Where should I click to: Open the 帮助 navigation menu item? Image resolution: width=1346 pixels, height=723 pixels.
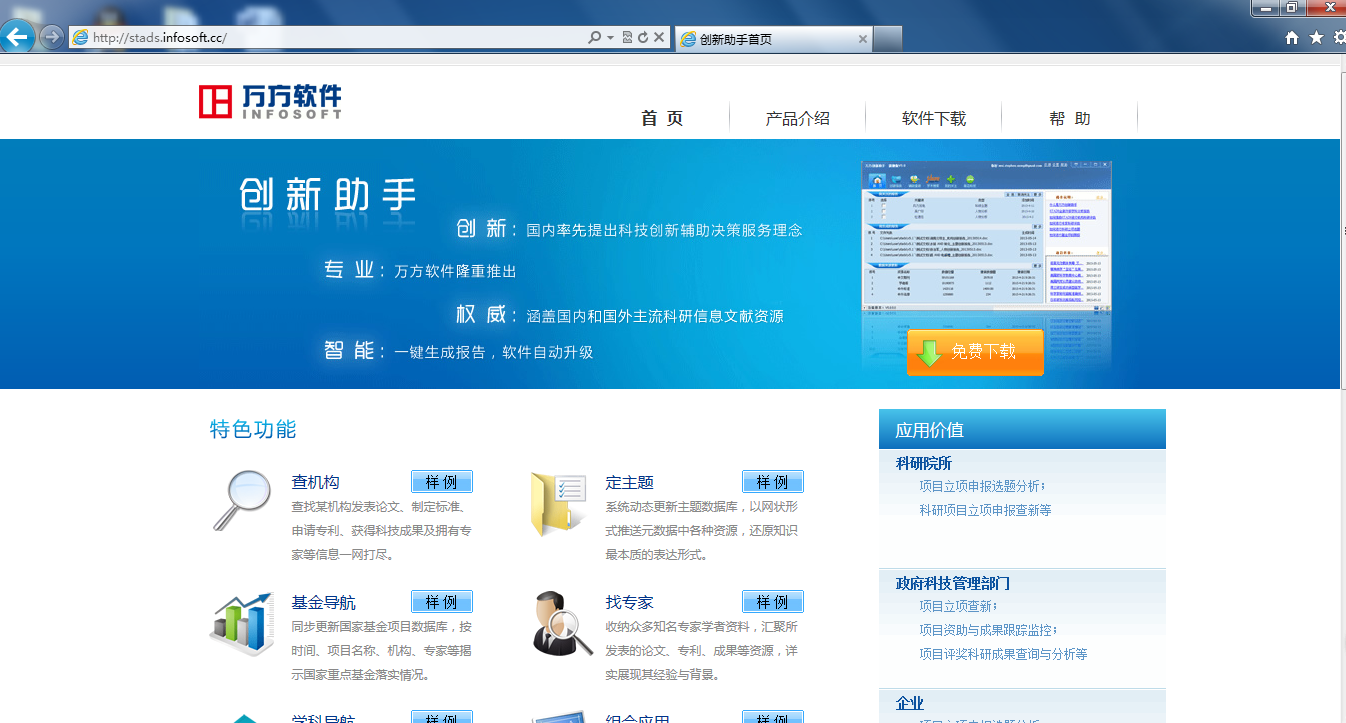click(1070, 118)
